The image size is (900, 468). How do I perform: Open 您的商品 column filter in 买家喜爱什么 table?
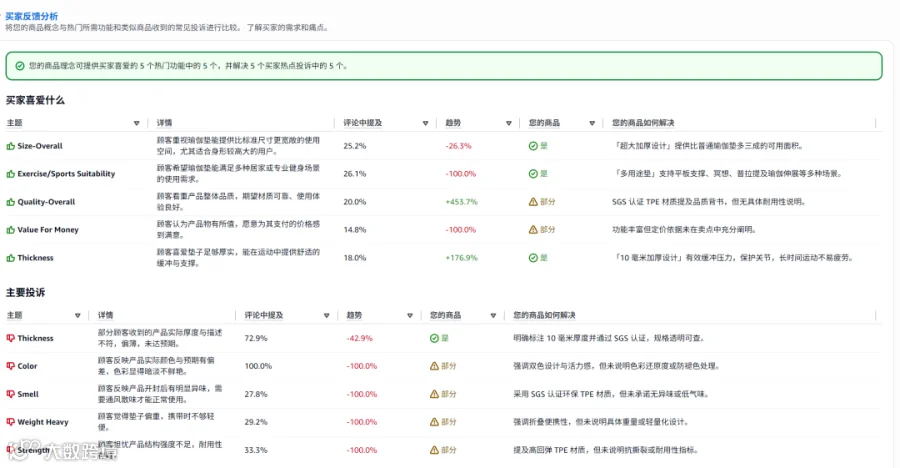(592, 123)
